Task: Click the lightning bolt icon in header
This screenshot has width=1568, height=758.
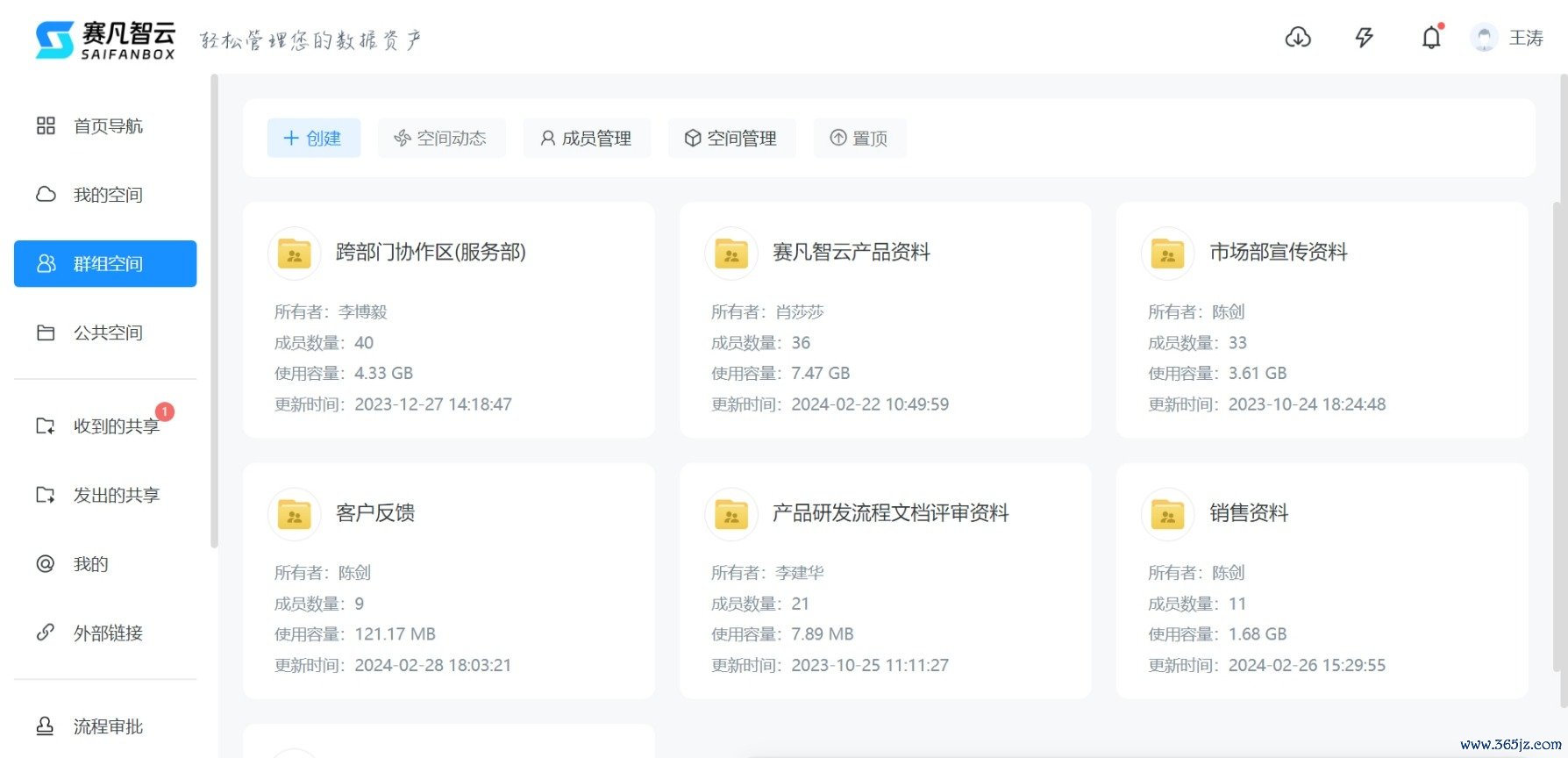Action: coord(1364,38)
